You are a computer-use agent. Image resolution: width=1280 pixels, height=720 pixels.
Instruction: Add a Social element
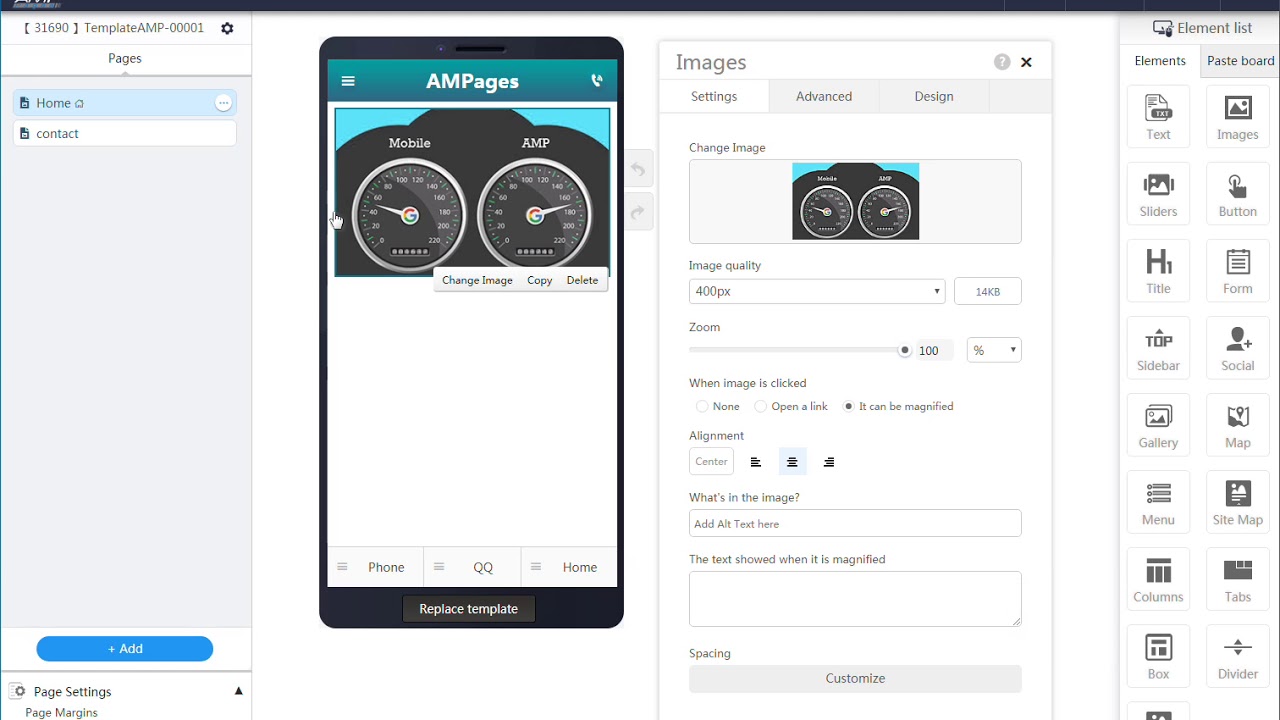tap(1237, 350)
